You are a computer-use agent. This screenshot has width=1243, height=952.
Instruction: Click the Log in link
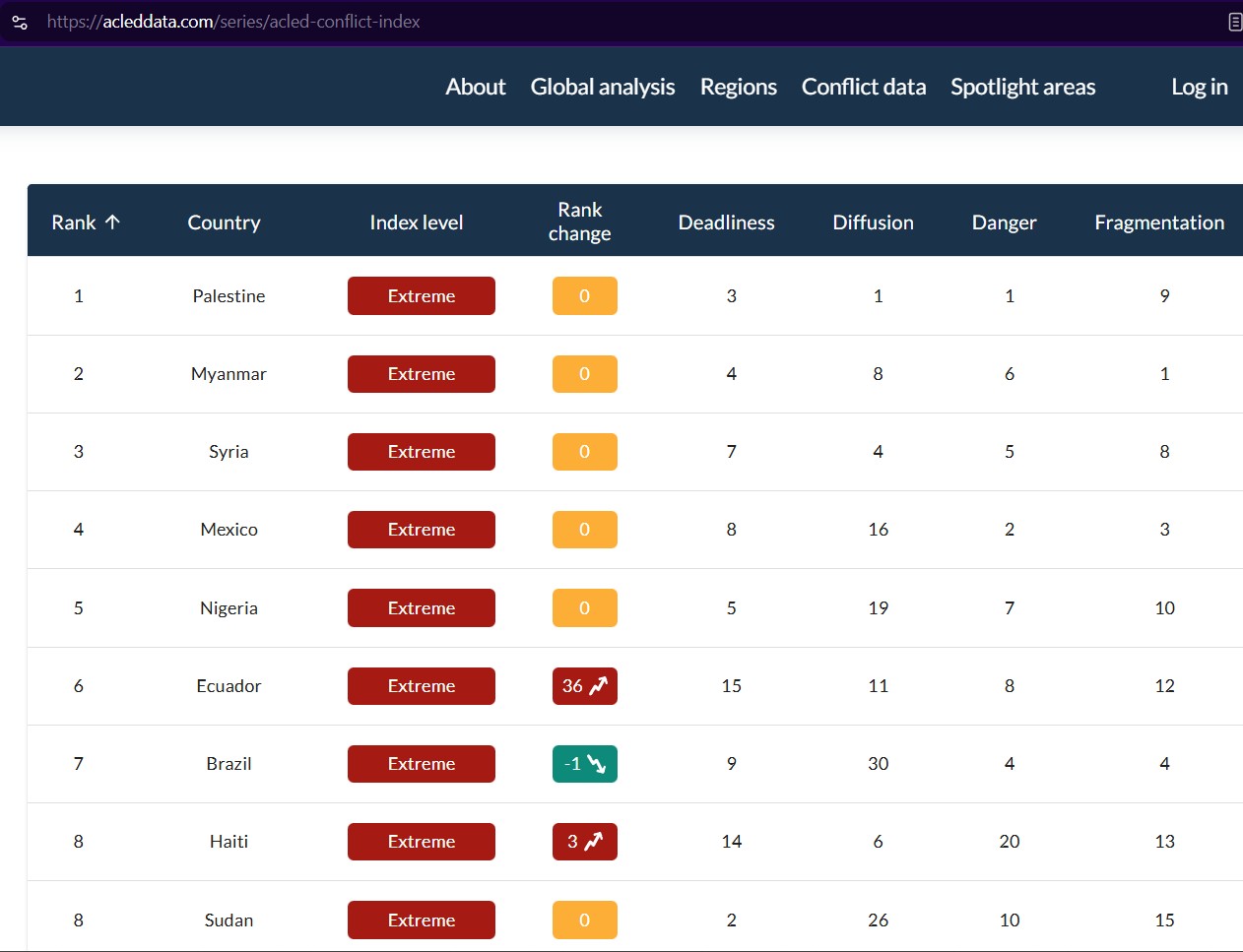[x=1200, y=87]
